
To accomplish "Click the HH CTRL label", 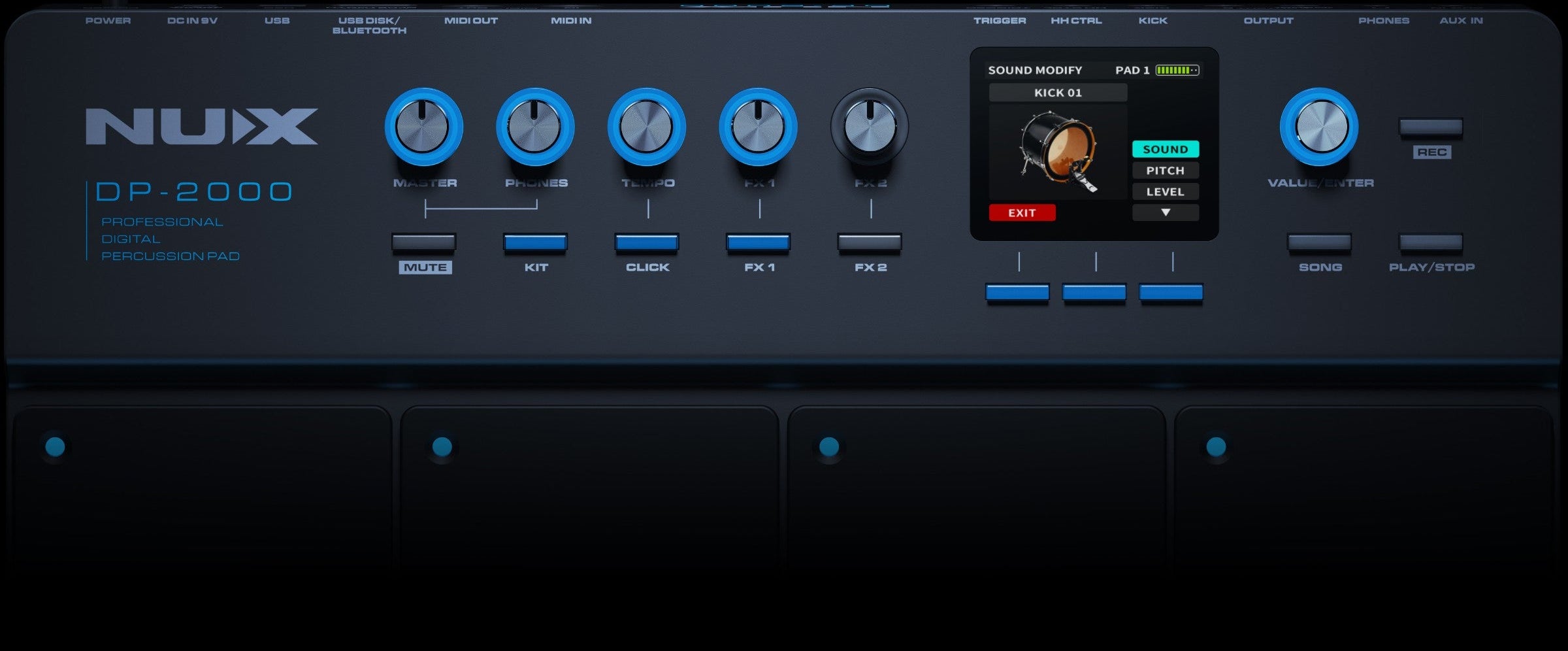I will coord(1076,21).
